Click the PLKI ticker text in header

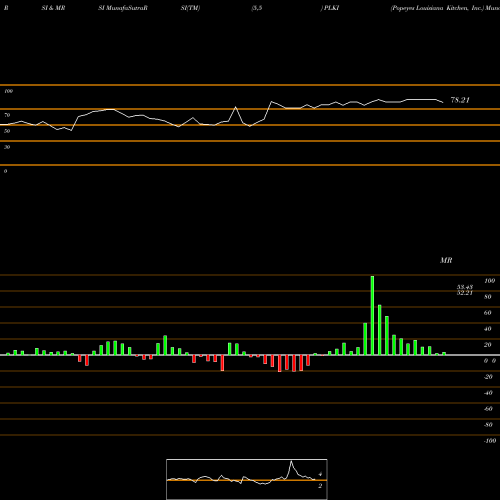[x=331, y=8]
